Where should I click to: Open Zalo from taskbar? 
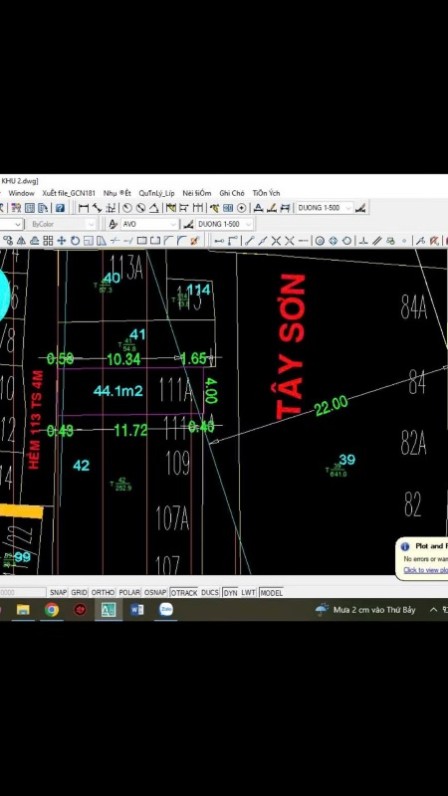point(166,610)
